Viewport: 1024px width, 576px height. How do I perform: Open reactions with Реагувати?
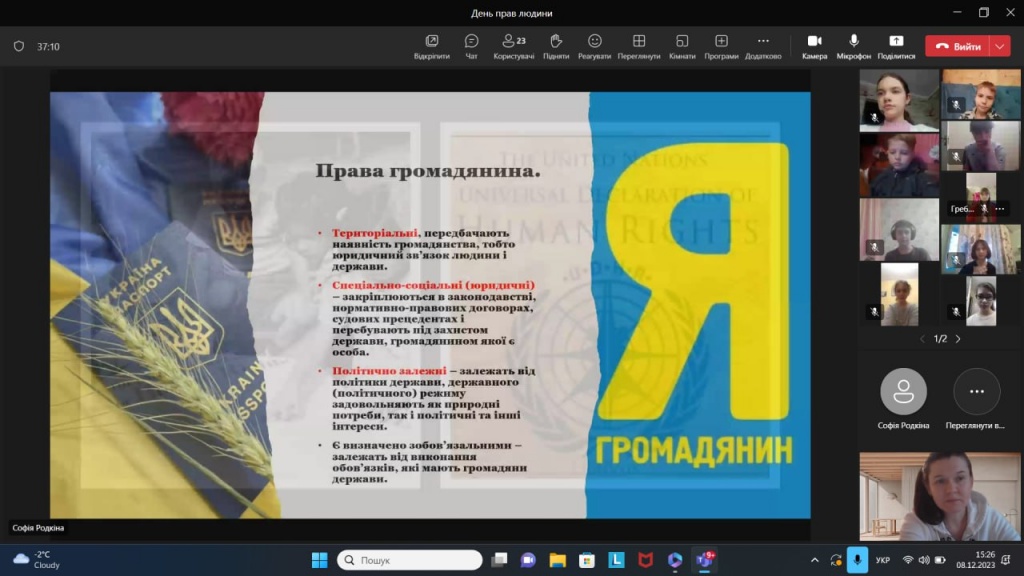click(594, 46)
